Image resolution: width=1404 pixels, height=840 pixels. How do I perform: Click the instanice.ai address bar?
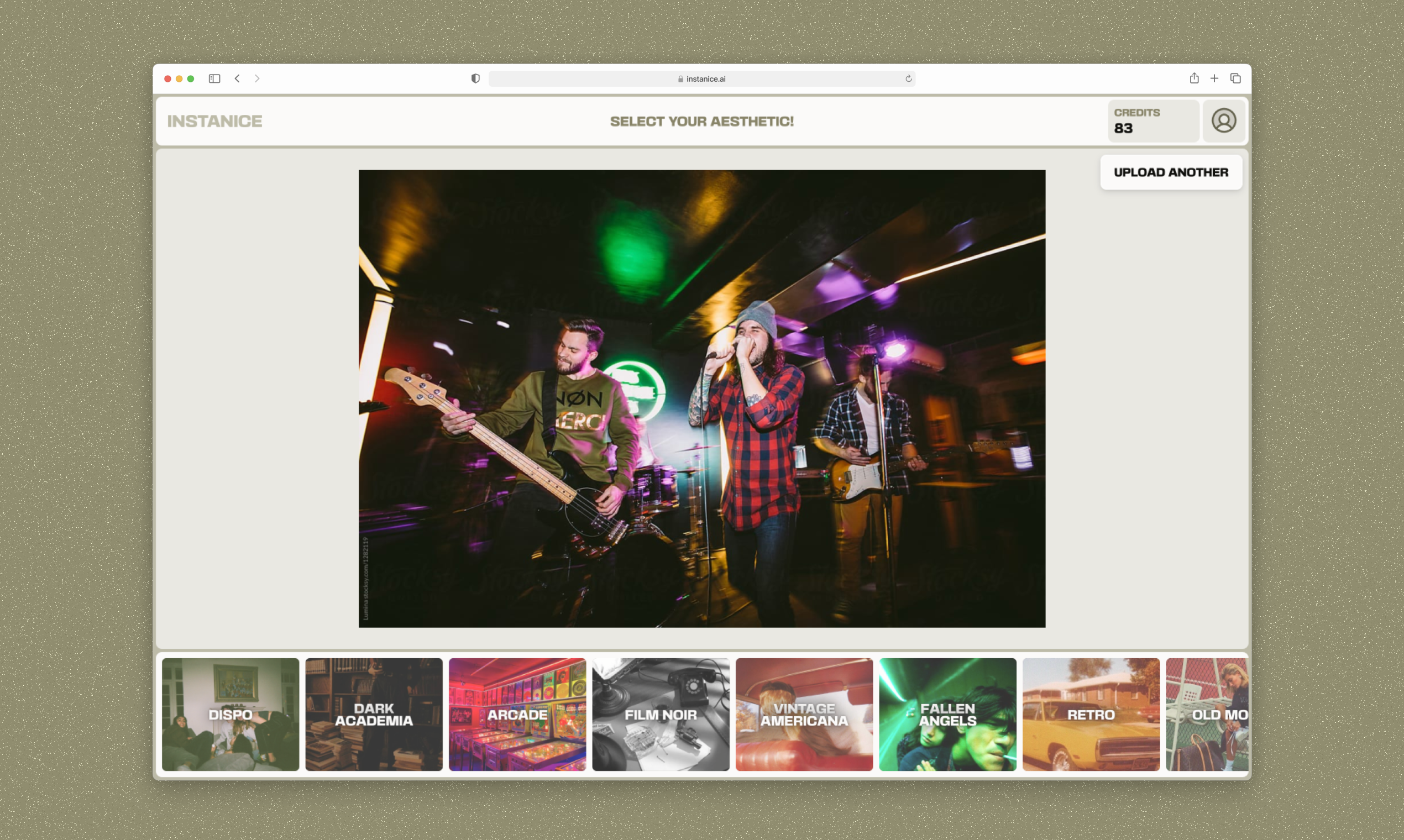[x=701, y=78]
